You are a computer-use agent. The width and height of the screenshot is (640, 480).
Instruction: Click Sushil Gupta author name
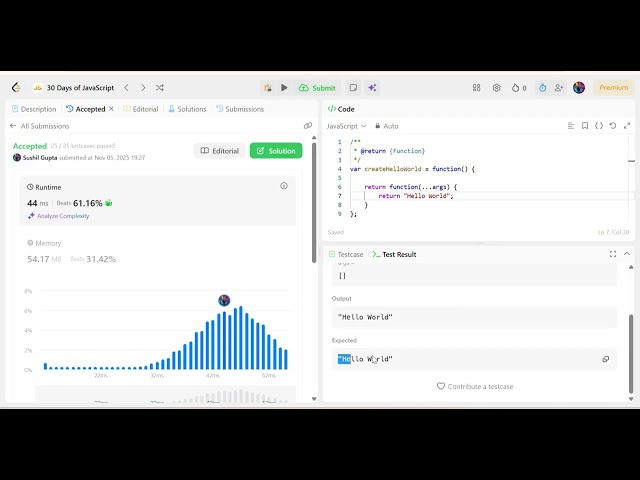point(40,158)
